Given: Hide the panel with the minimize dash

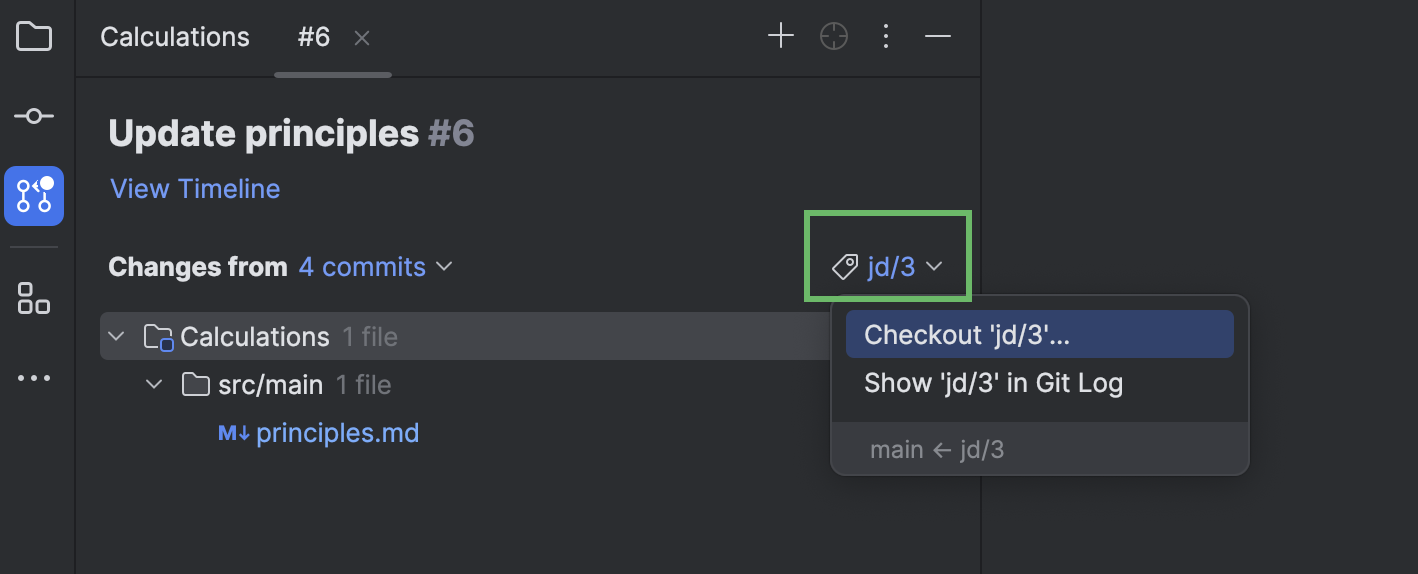Looking at the screenshot, I should point(937,37).
